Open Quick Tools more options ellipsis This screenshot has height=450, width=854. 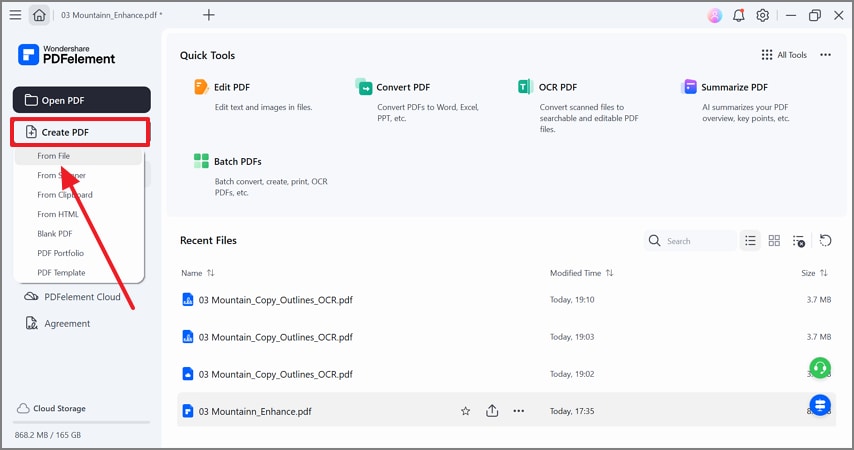click(825, 54)
